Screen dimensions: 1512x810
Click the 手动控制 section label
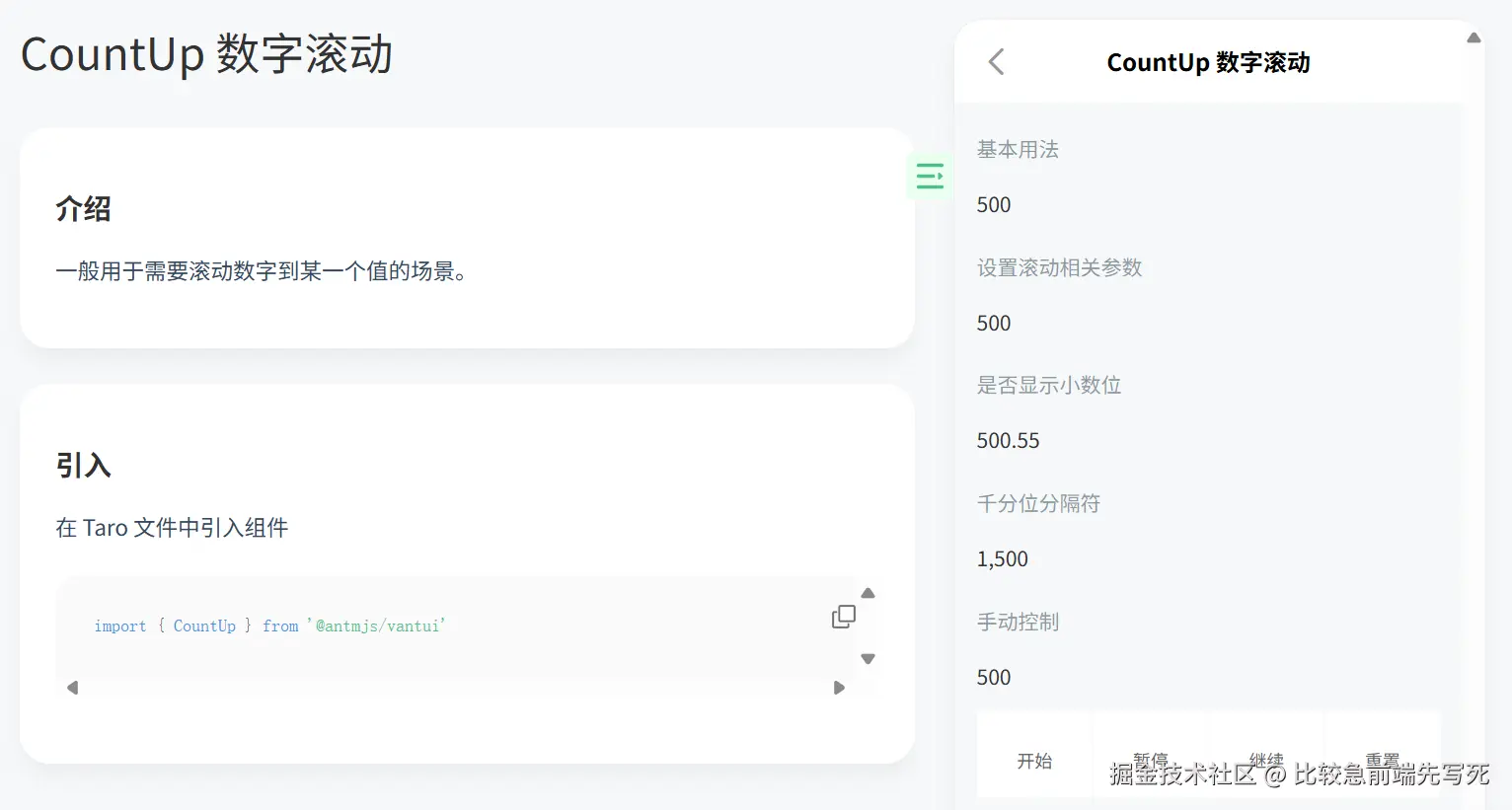(1018, 622)
